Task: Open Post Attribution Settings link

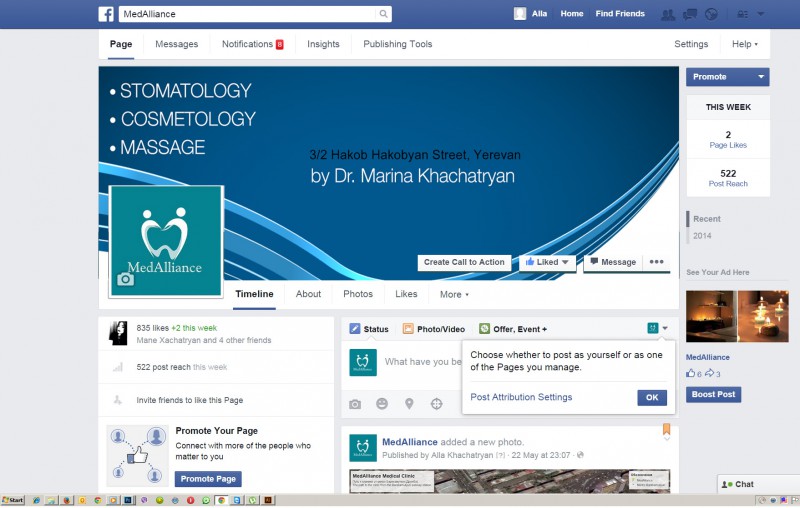Action: [x=521, y=397]
